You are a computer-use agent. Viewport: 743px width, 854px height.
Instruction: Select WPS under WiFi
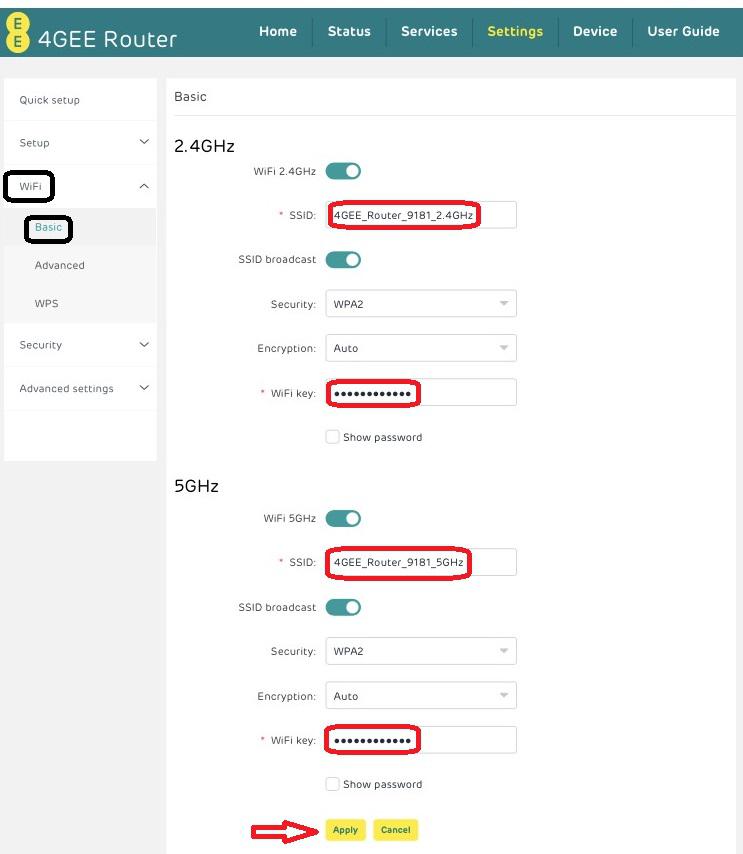pyautogui.click(x=46, y=303)
